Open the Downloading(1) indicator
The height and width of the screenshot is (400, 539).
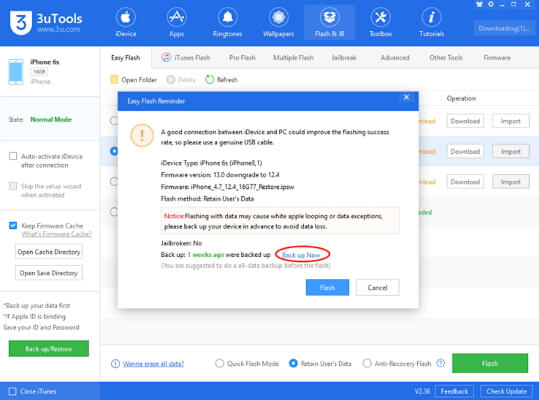504,29
